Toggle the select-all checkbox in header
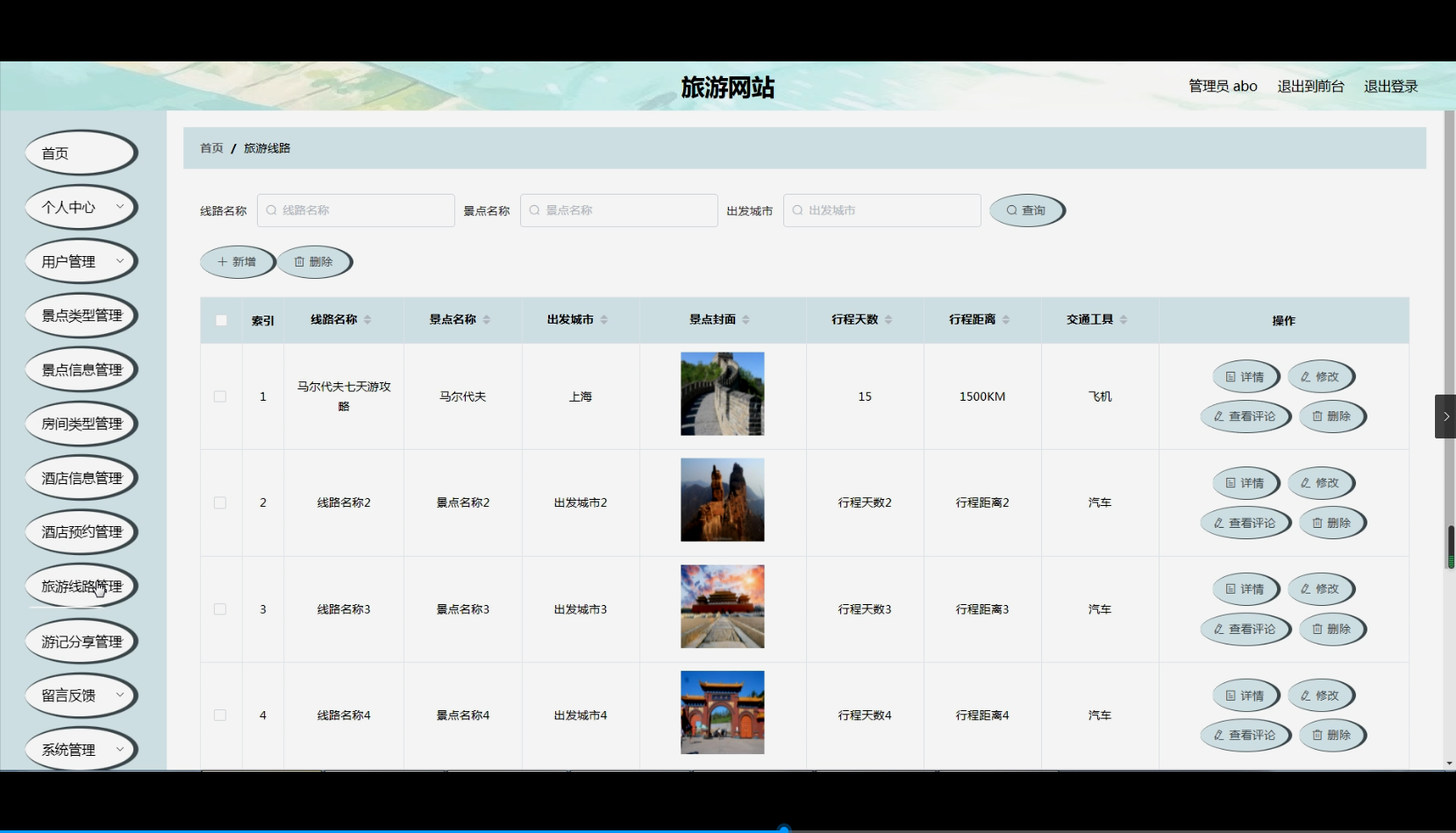Image resolution: width=1456 pixels, height=833 pixels. [221, 320]
